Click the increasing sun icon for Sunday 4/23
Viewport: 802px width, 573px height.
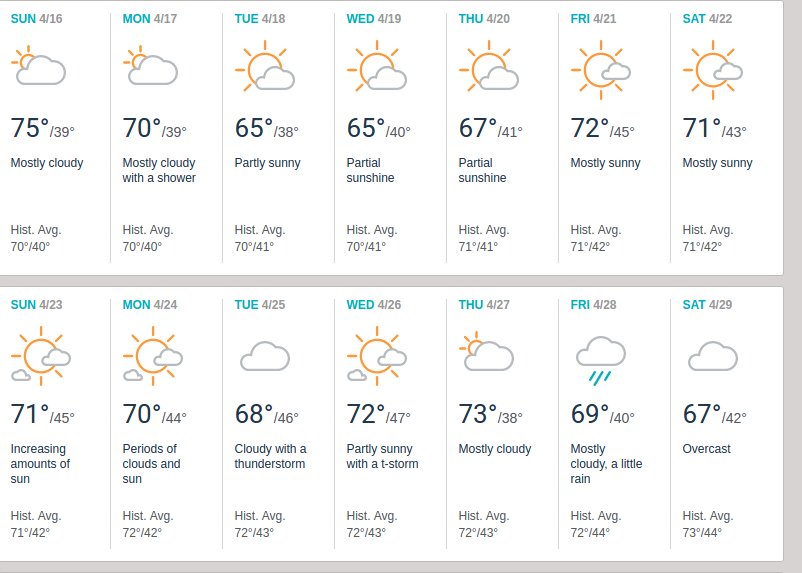tap(39, 355)
